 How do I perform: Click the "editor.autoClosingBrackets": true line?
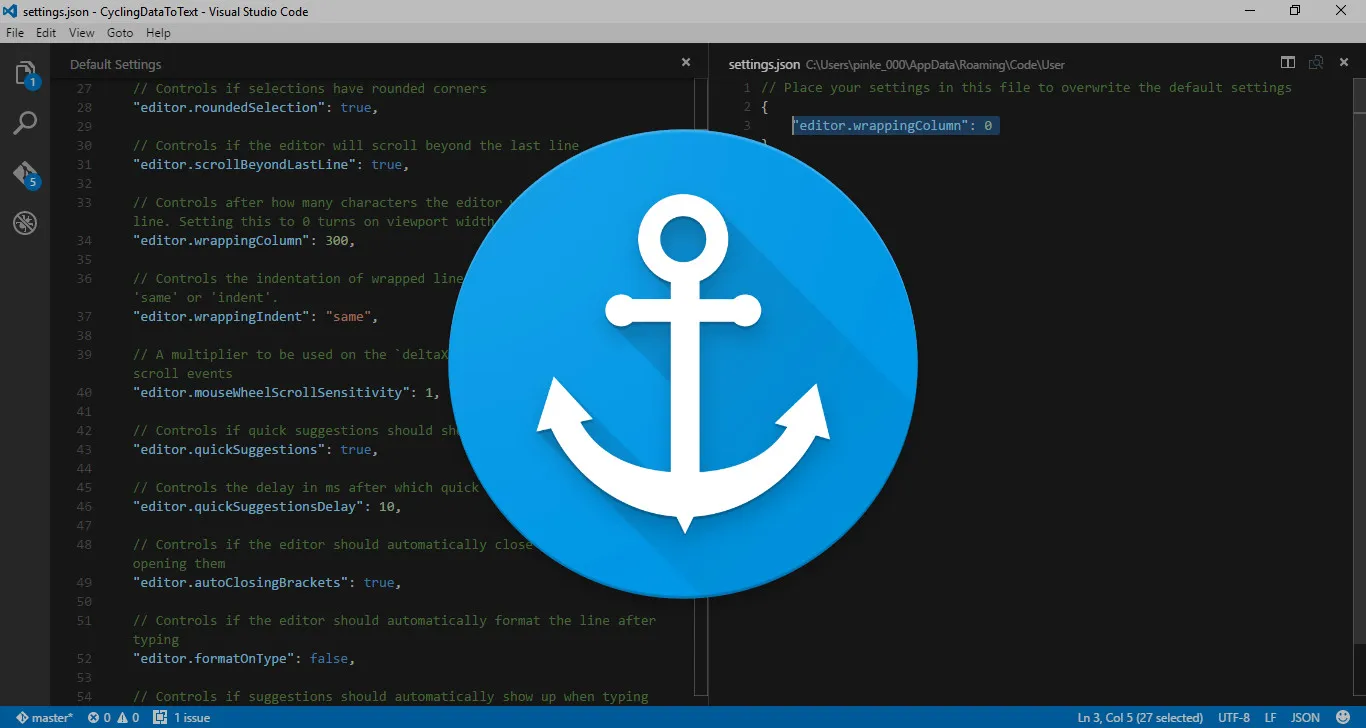[267, 582]
